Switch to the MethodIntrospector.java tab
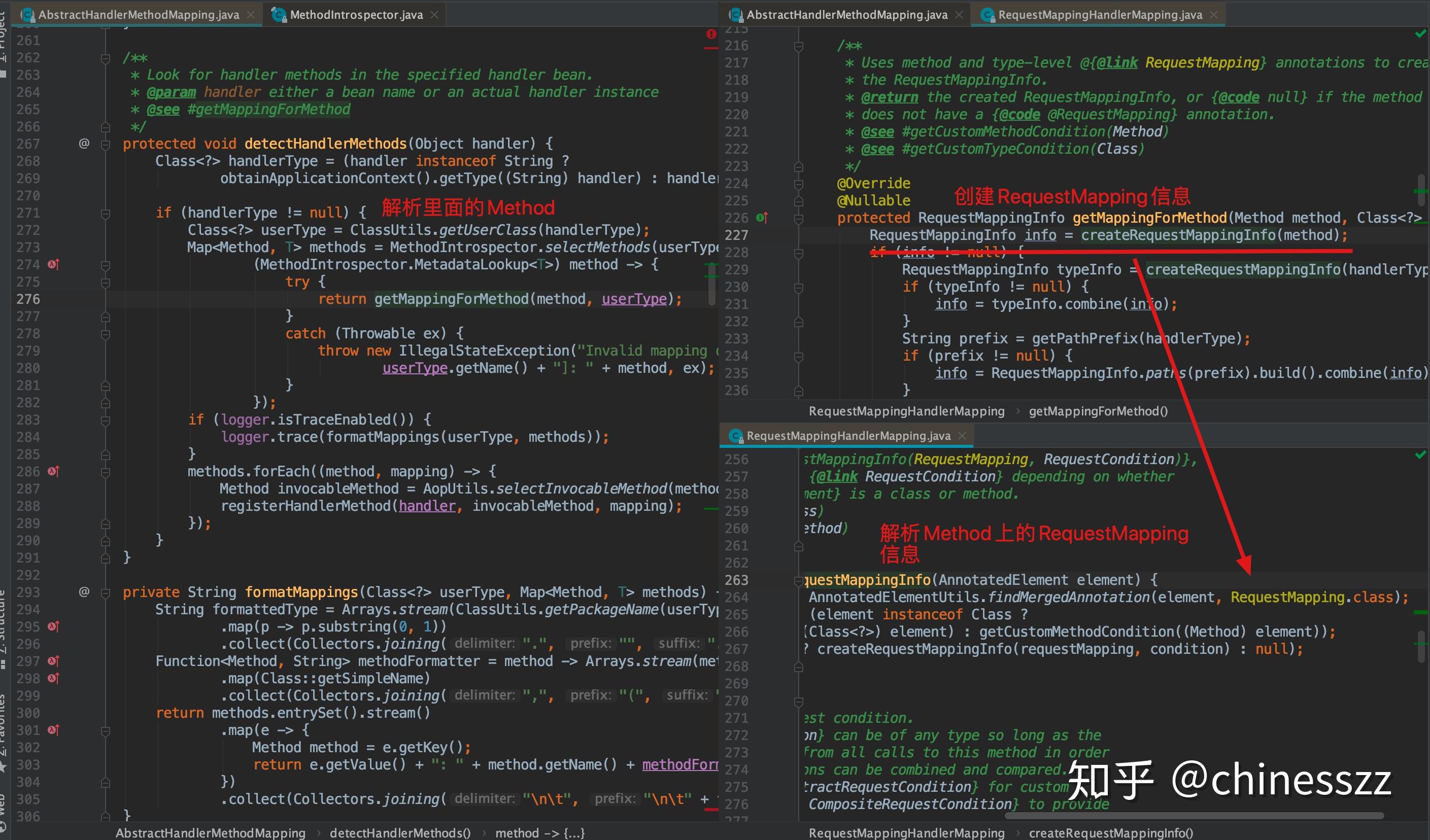Image resolution: width=1430 pixels, height=840 pixels. (x=356, y=15)
